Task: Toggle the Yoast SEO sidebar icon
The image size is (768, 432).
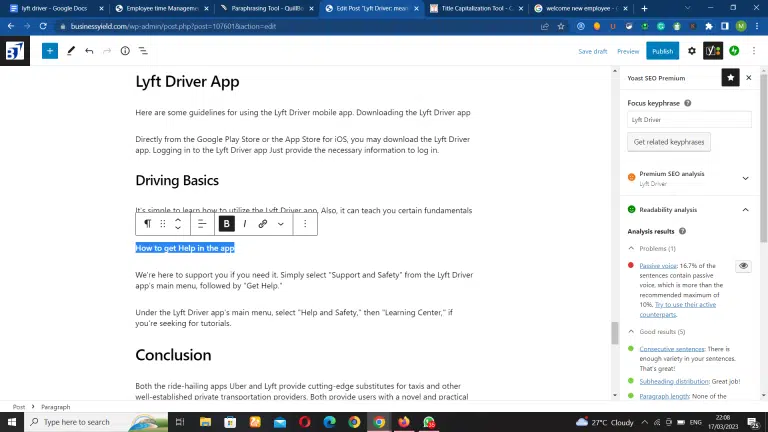Action: (x=713, y=51)
